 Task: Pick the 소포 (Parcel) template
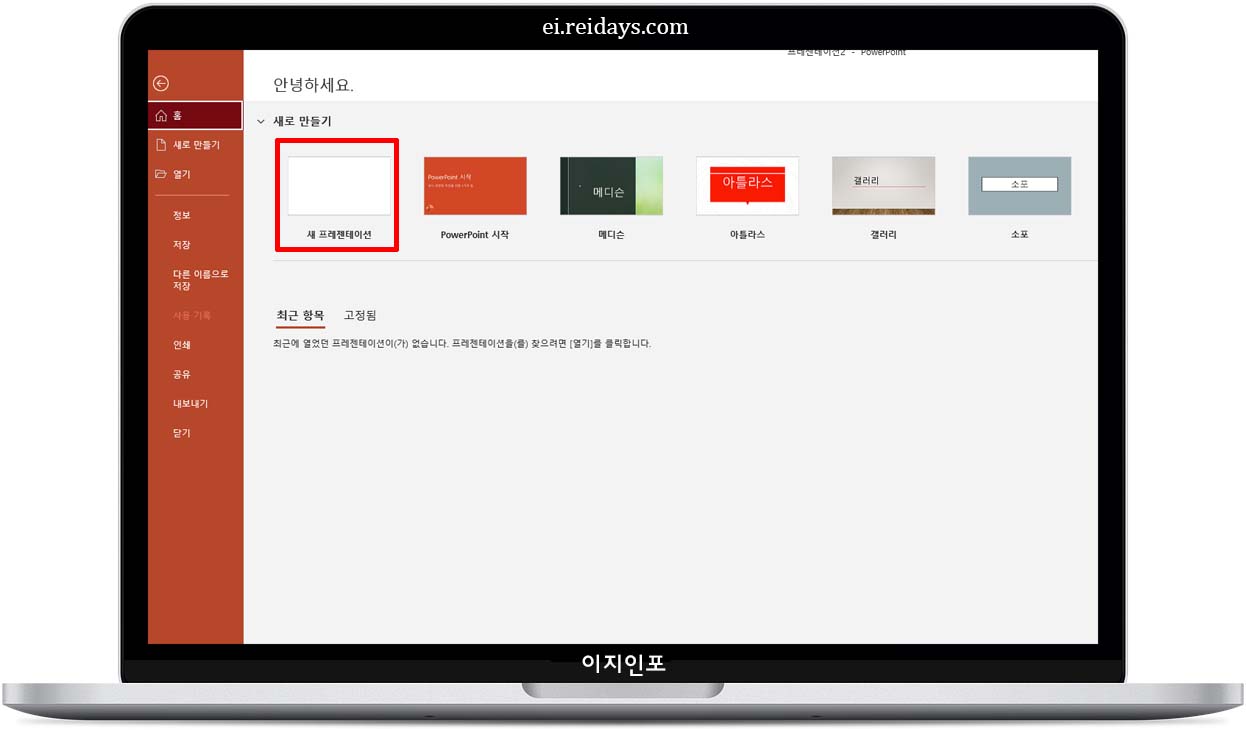coord(1019,186)
